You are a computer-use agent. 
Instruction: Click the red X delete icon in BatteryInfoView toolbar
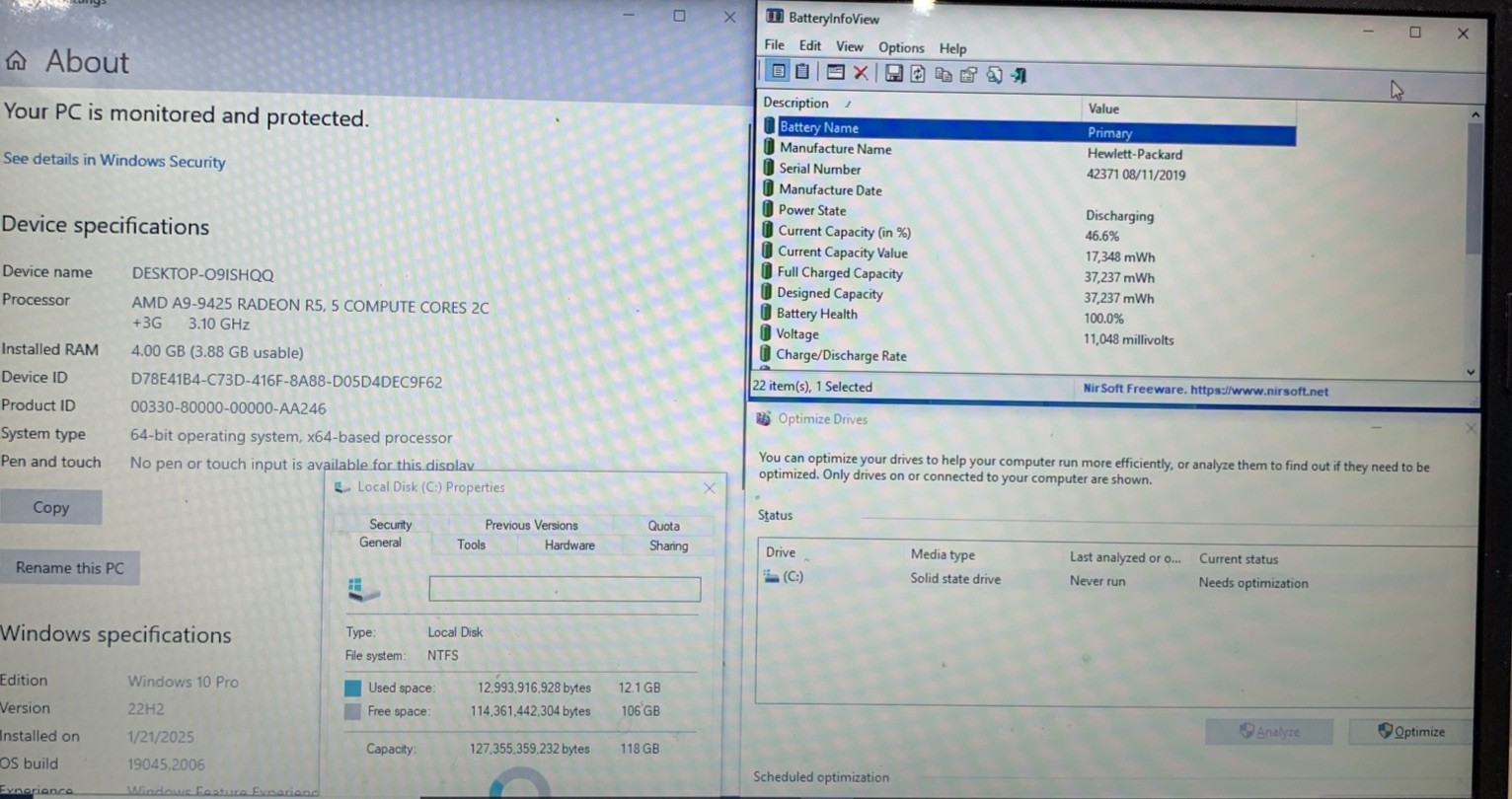coord(861,73)
